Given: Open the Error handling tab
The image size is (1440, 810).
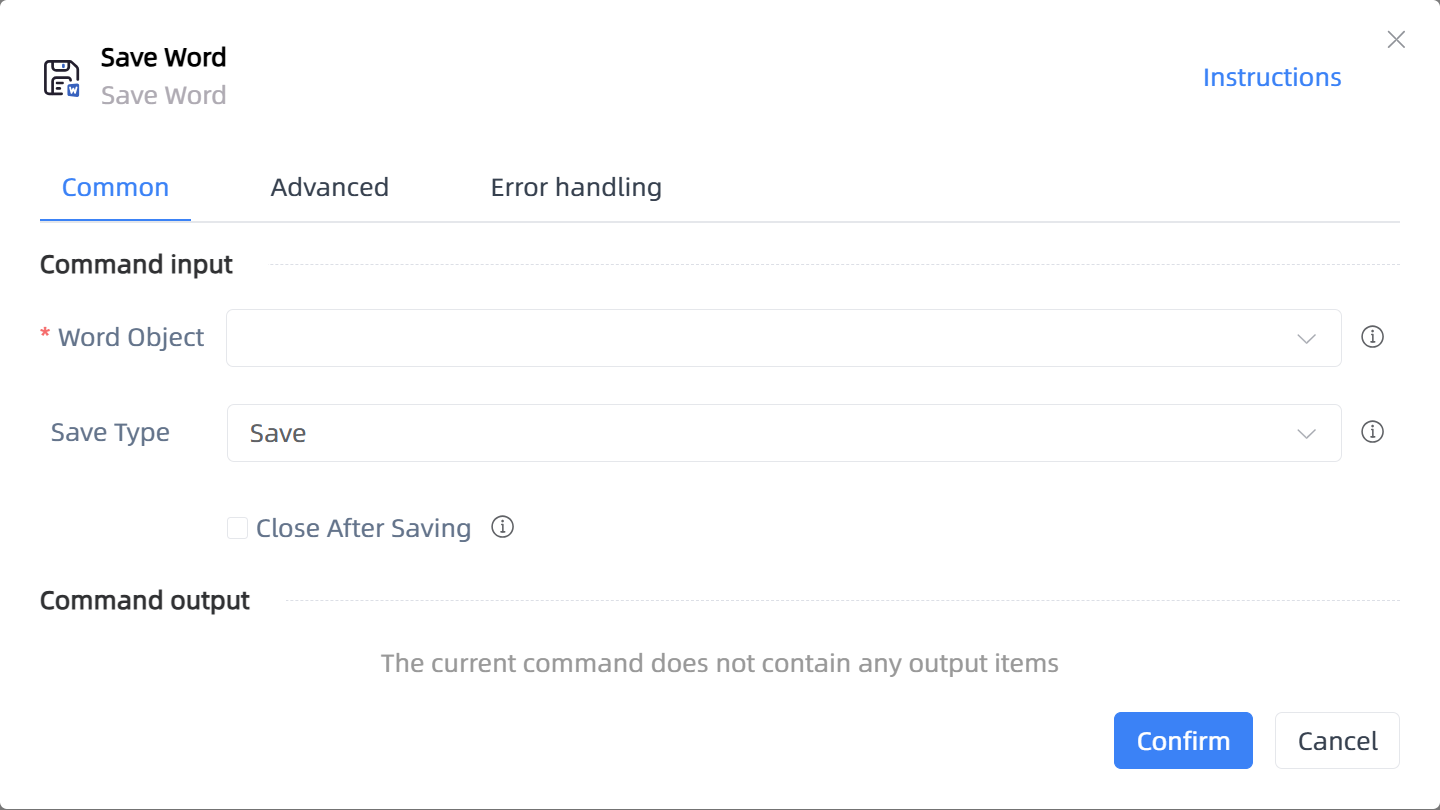Looking at the screenshot, I should coord(576,187).
